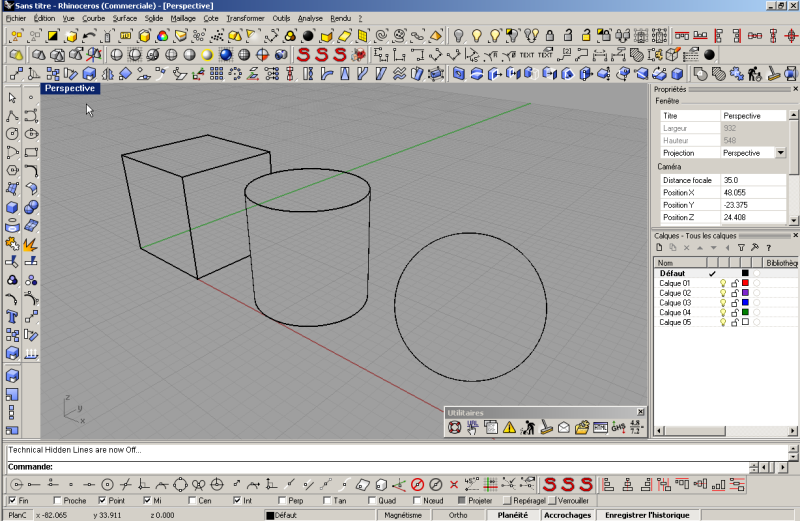Open the RGB color wheel icon
The width and height of the screenshot is (800, 521).
pos(162,36)
